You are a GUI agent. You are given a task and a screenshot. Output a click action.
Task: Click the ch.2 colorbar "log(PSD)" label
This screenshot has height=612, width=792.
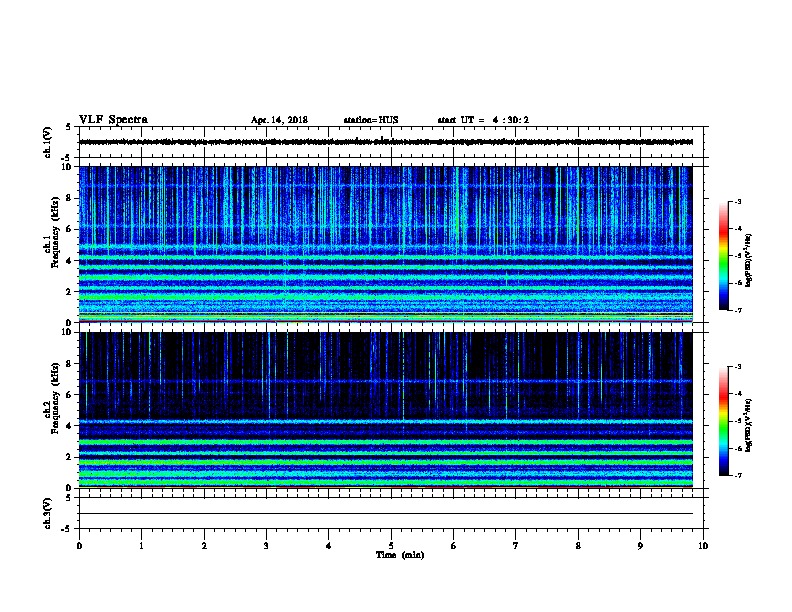(749, 426)
